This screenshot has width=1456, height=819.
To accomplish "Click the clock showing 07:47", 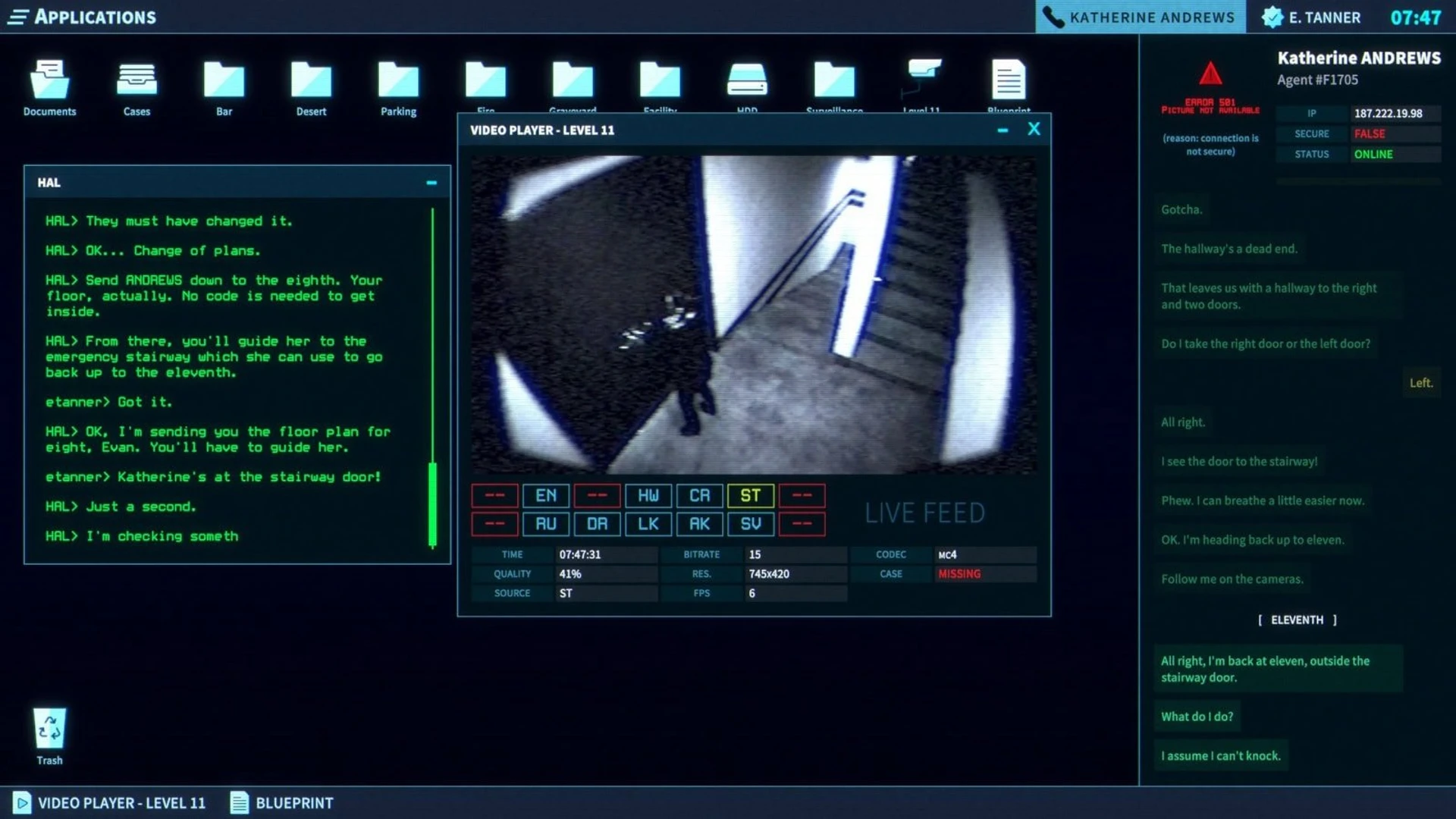I will pyautogui.click(x=1415, y=17).
